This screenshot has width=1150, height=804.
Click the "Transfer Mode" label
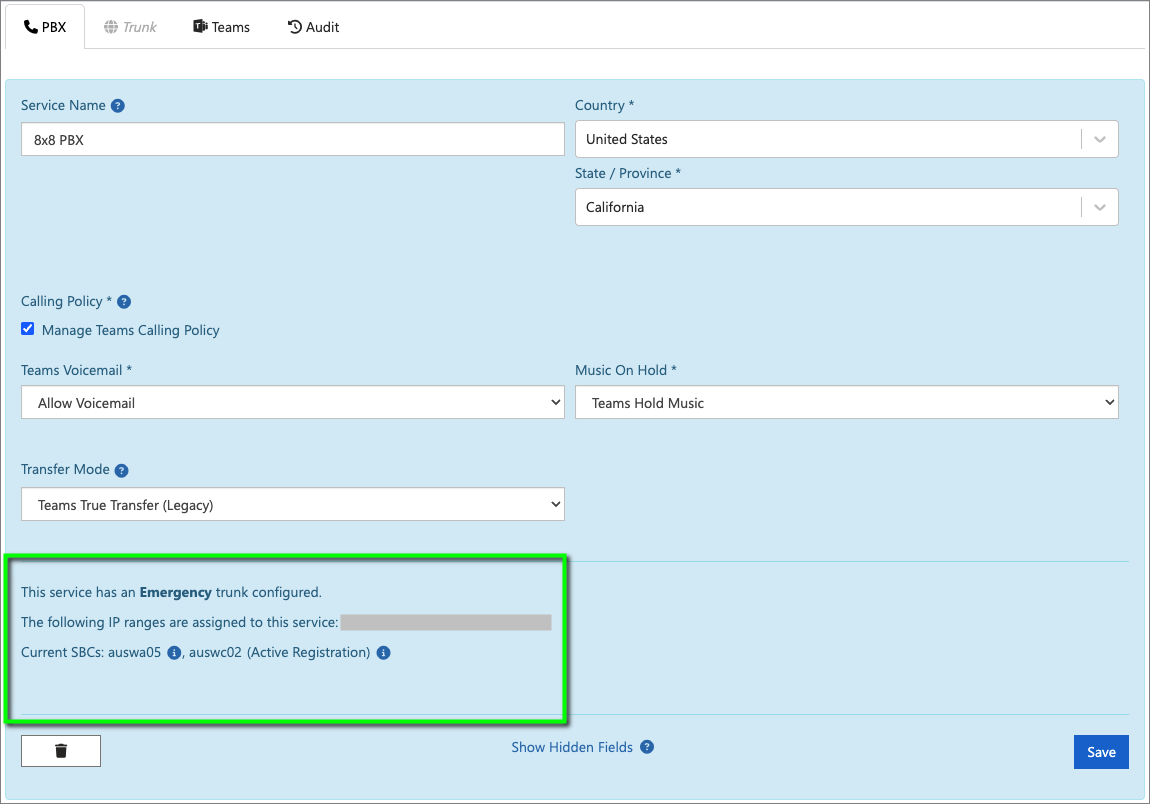coord(65,469)
